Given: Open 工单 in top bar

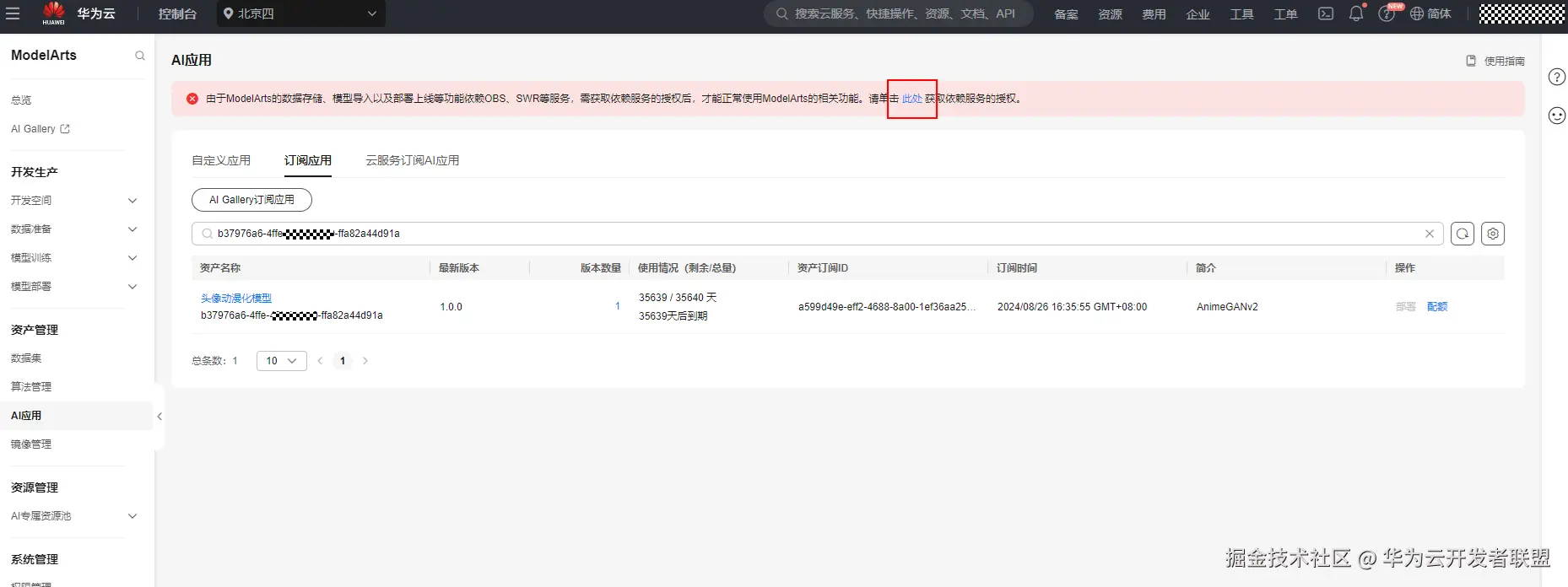Looking at the screenshot, I should tap(1285, 13).
